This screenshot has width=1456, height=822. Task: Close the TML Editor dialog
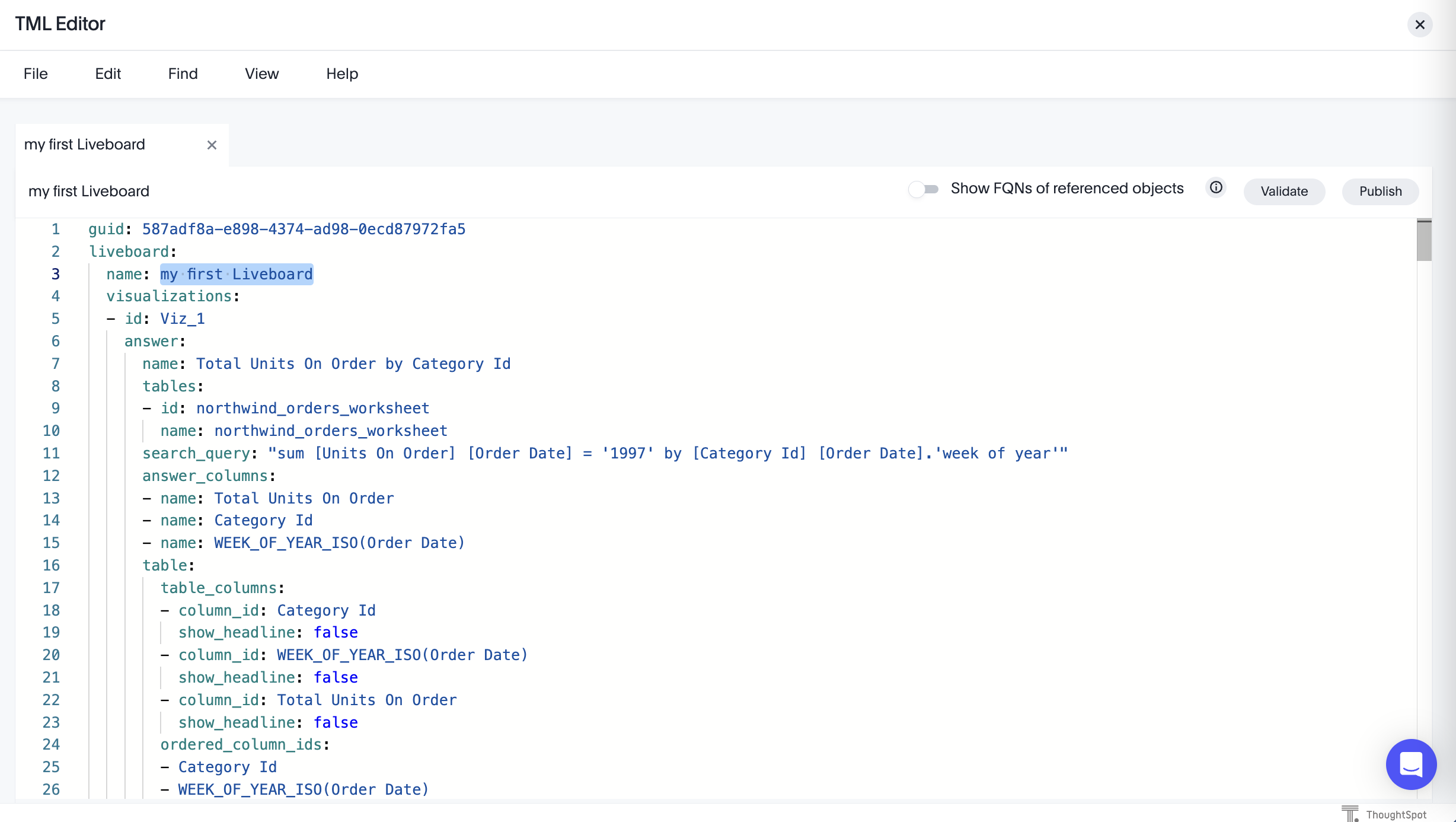[1419, 24]
